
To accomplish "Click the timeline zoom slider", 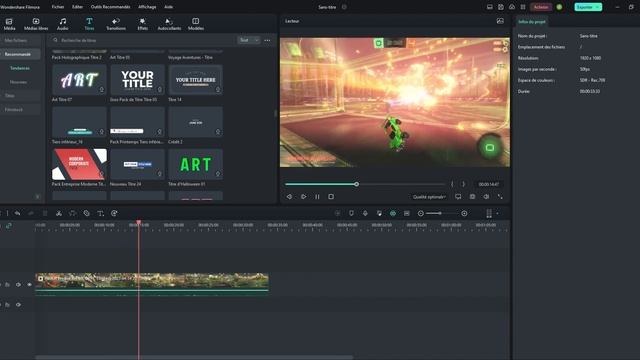I will pyautogui.click(x=442, y=213).
